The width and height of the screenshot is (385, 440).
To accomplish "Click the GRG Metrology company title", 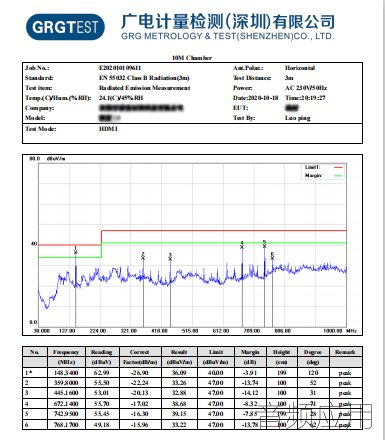I will click(x=228, y=27).
